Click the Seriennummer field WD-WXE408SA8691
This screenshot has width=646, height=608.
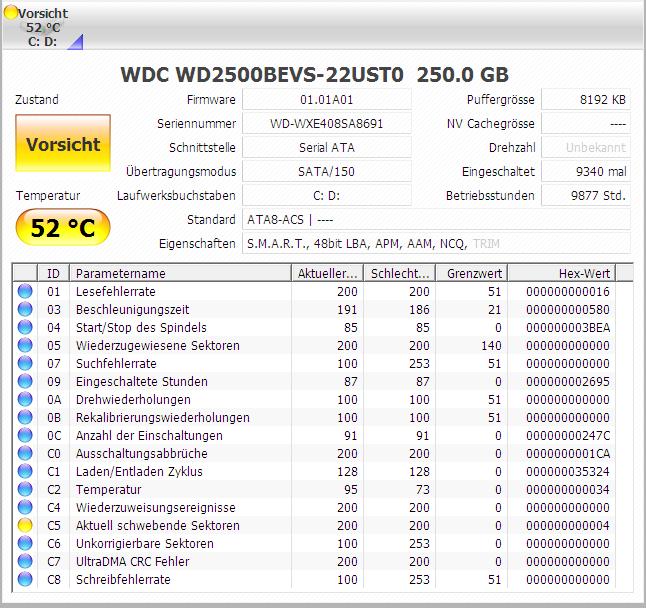[327, 123]
